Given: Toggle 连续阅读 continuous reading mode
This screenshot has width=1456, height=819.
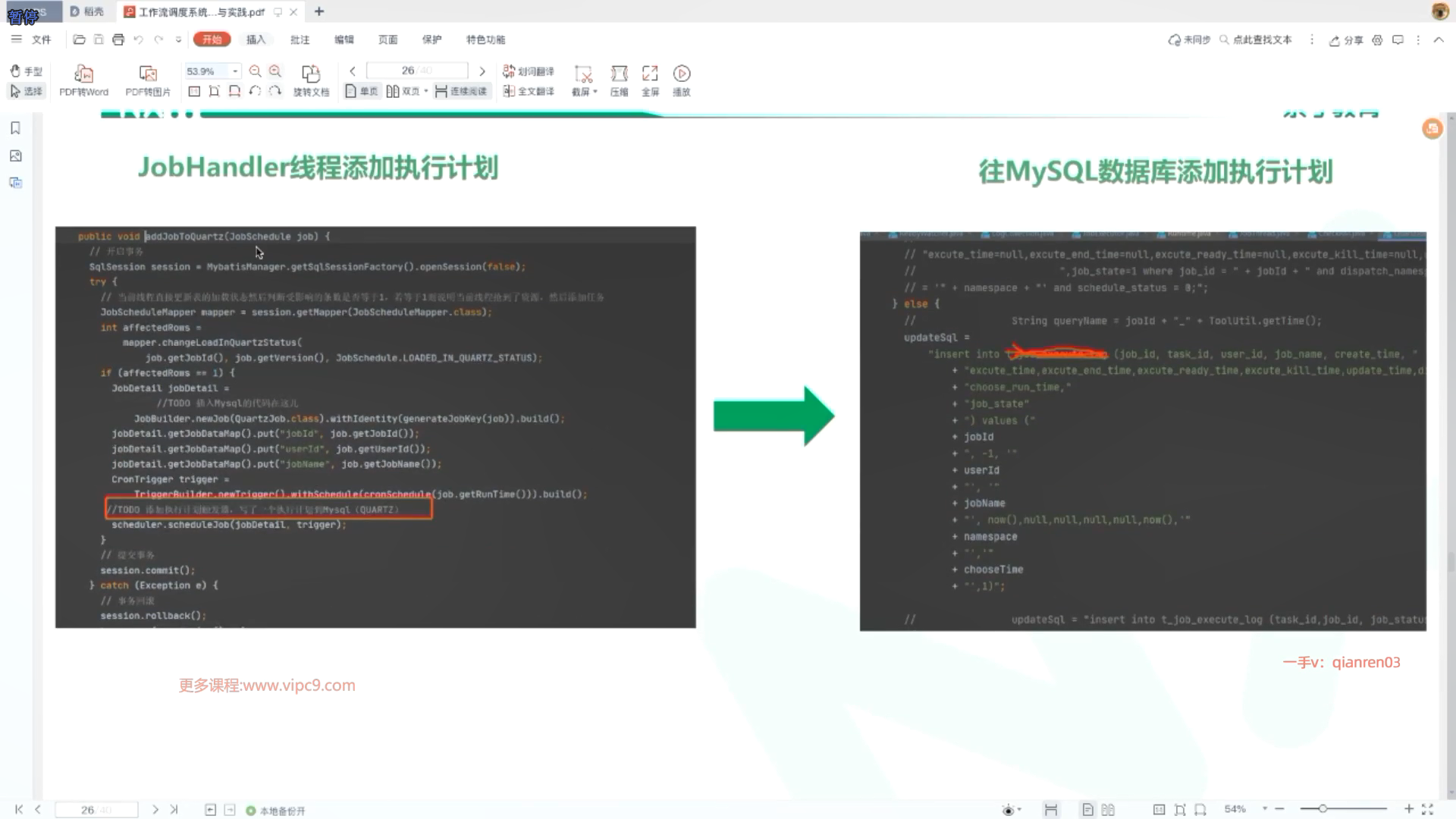Looking at the screenshot, I should pyautogui.click(x=461, y=91).
